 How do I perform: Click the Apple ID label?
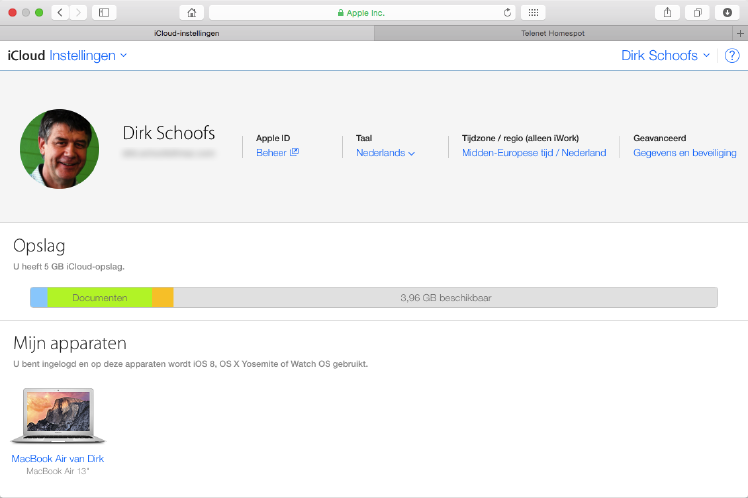pos(273,138)
